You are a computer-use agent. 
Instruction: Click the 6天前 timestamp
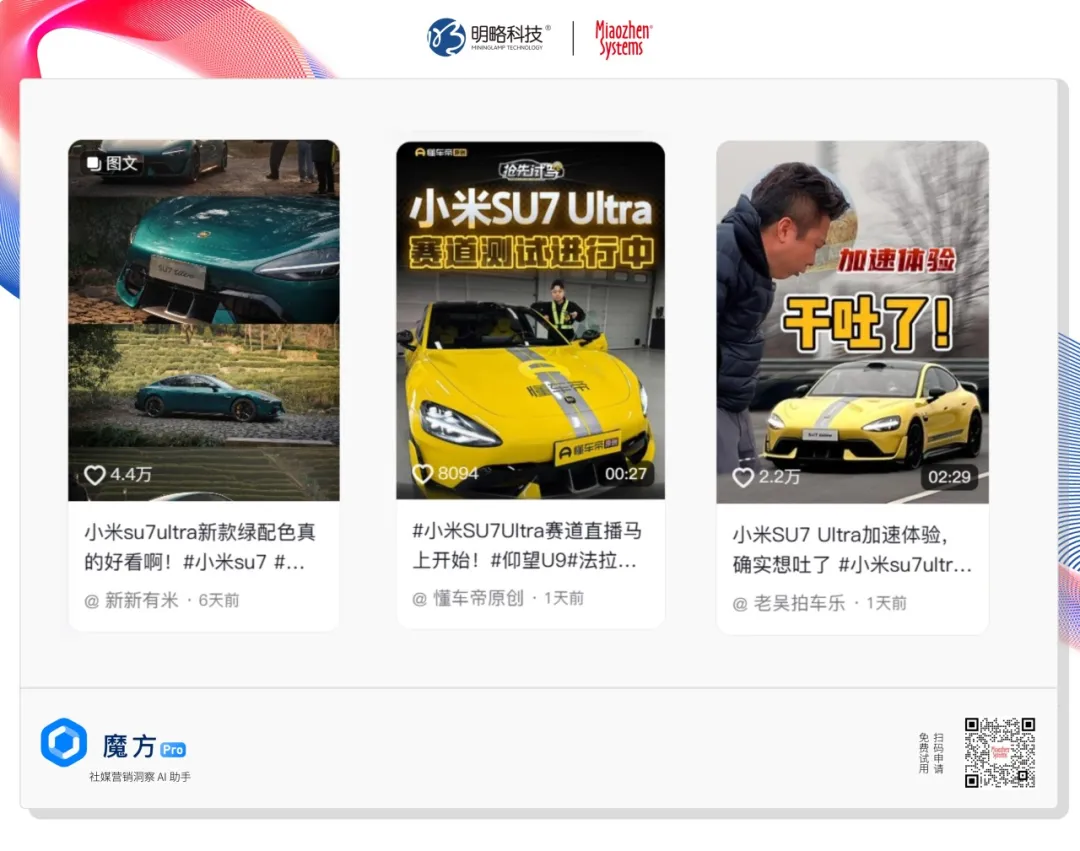coord(219,600)
